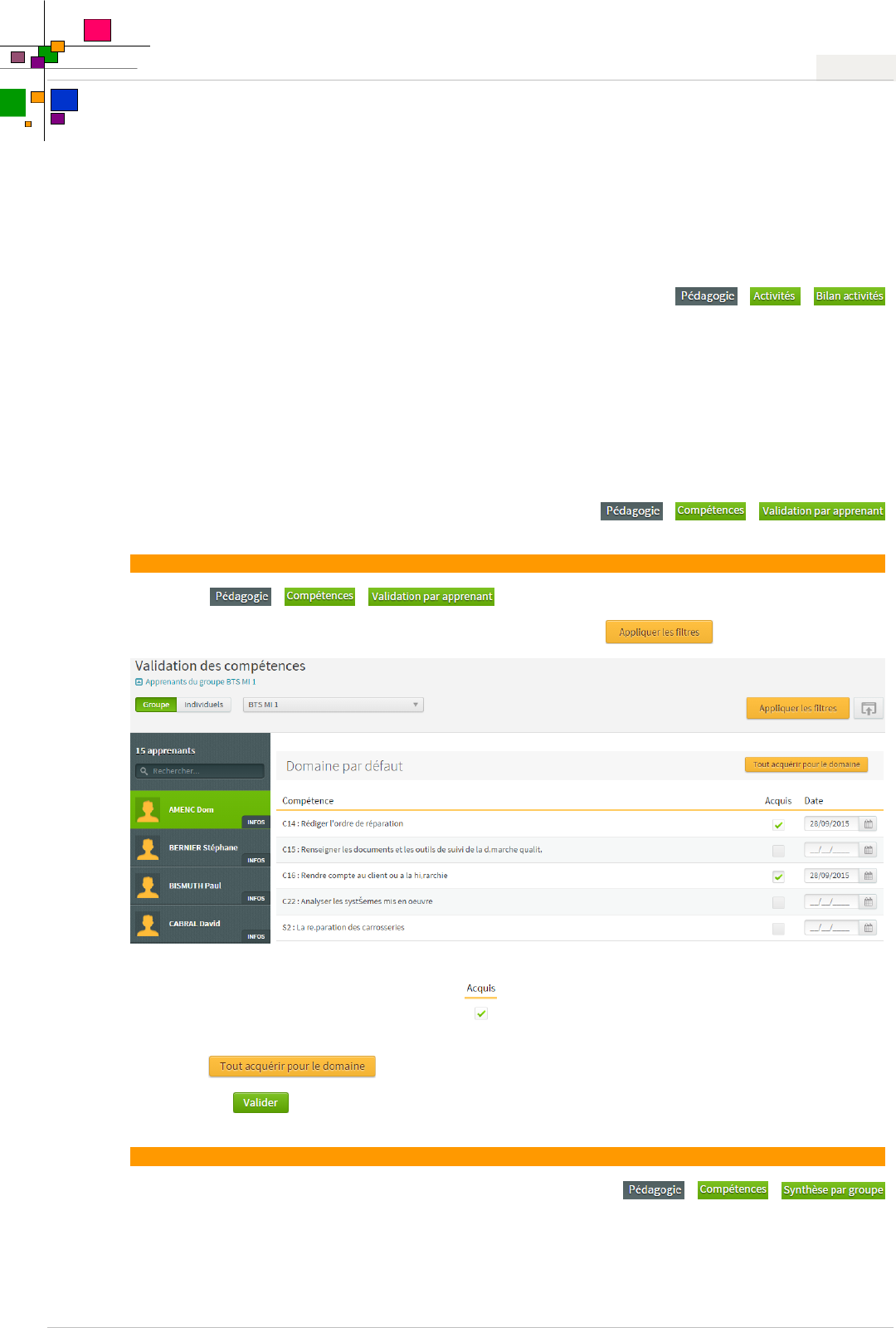The width and height of the screenshot is (896, 1328).
Task: Click the export icon beside Appliquer les filtres
Action: coord(869,708)
